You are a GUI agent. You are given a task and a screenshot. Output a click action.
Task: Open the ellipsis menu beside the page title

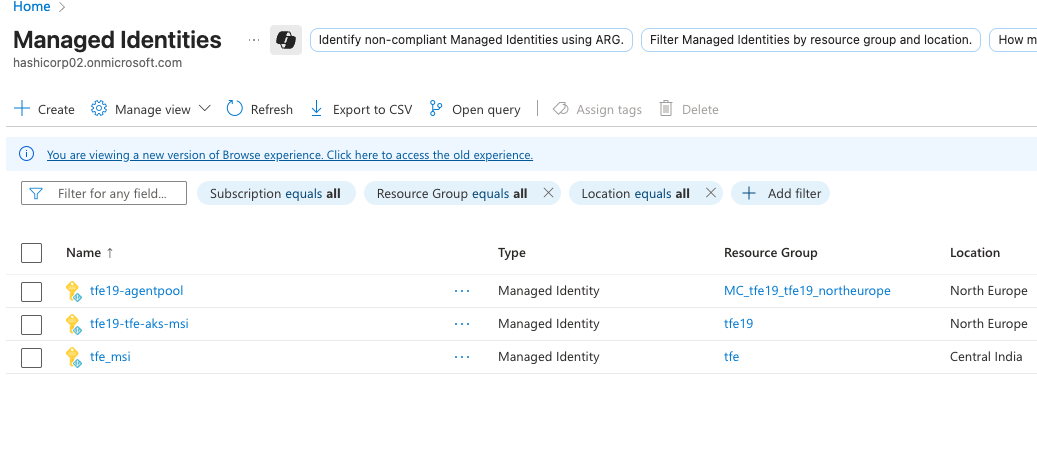(x=253, y=40)
